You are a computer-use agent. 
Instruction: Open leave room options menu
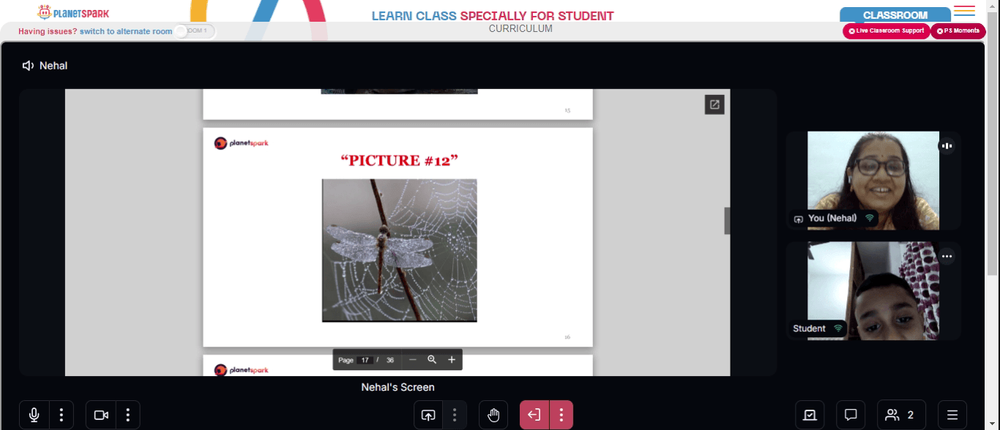point(561,415)
